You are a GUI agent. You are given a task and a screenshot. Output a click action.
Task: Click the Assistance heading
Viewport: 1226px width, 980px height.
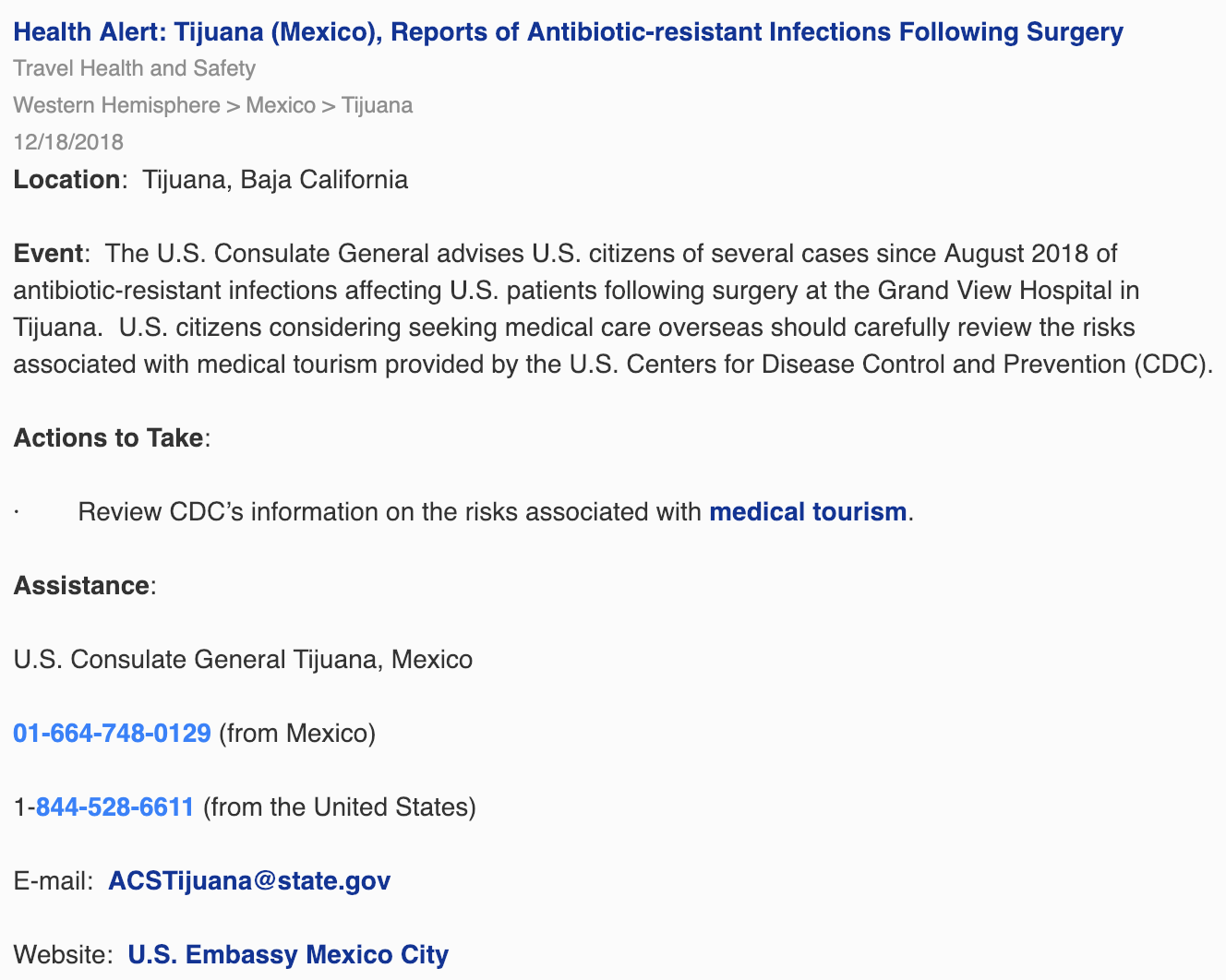81,585
